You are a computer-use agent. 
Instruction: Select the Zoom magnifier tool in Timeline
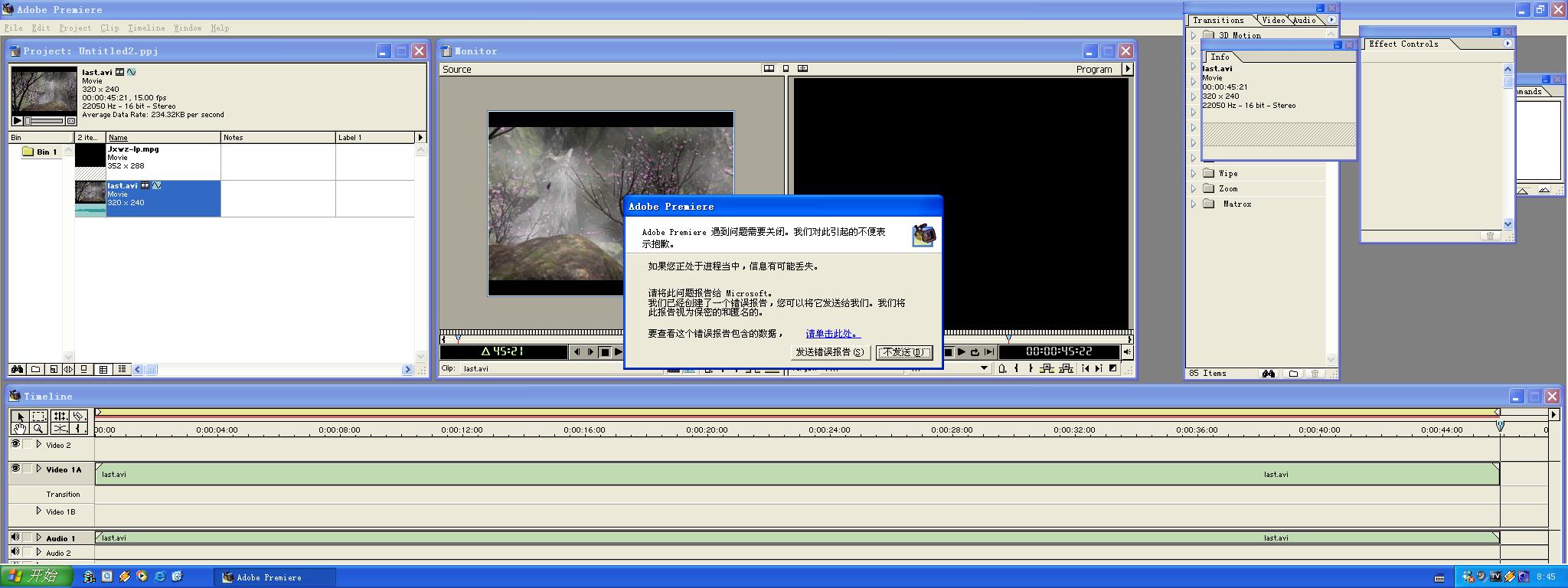click(39, 429)
